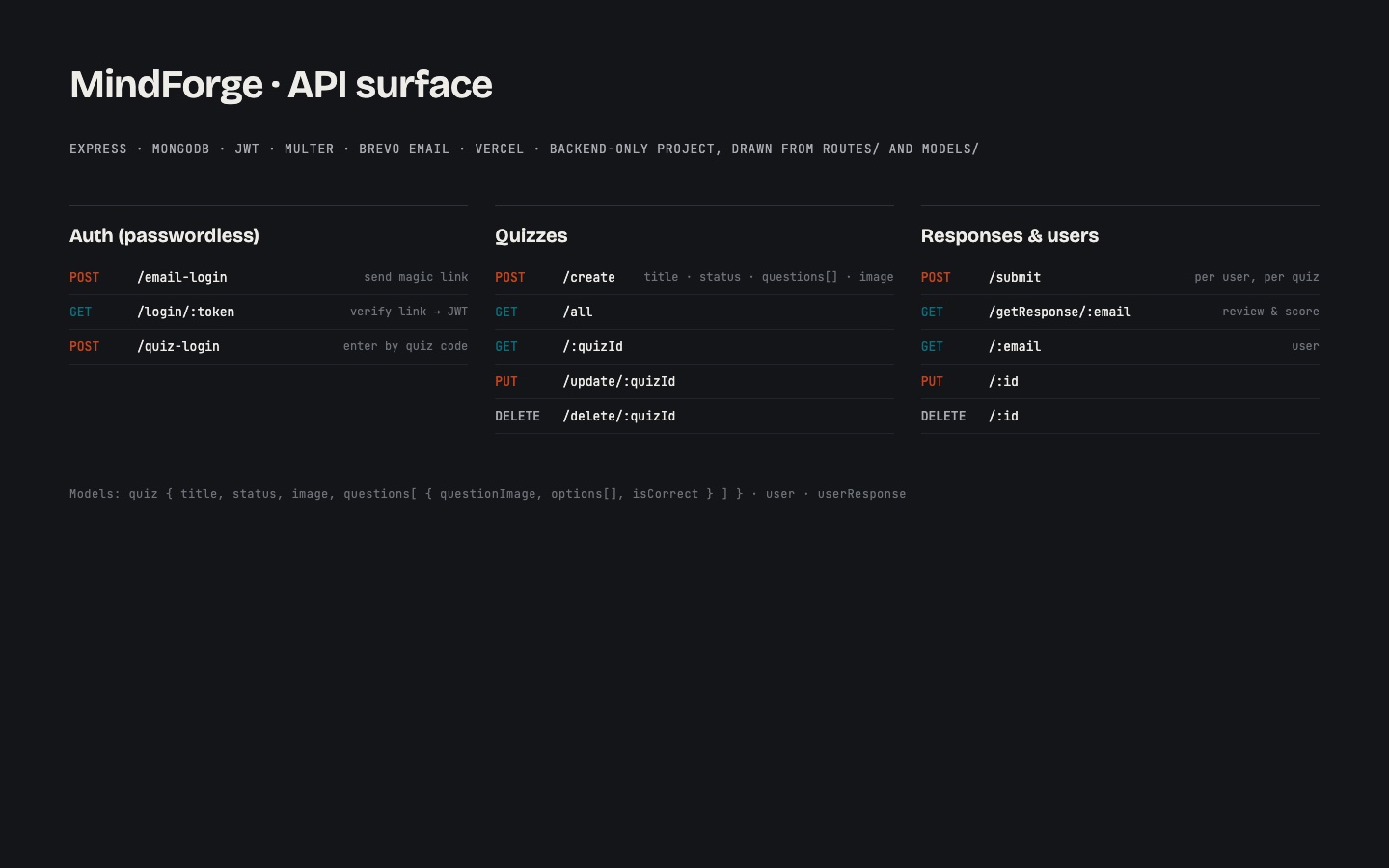Click the GET label beside /login/:token
Screen dimensions: 1389x868
[x=80, y=312]
